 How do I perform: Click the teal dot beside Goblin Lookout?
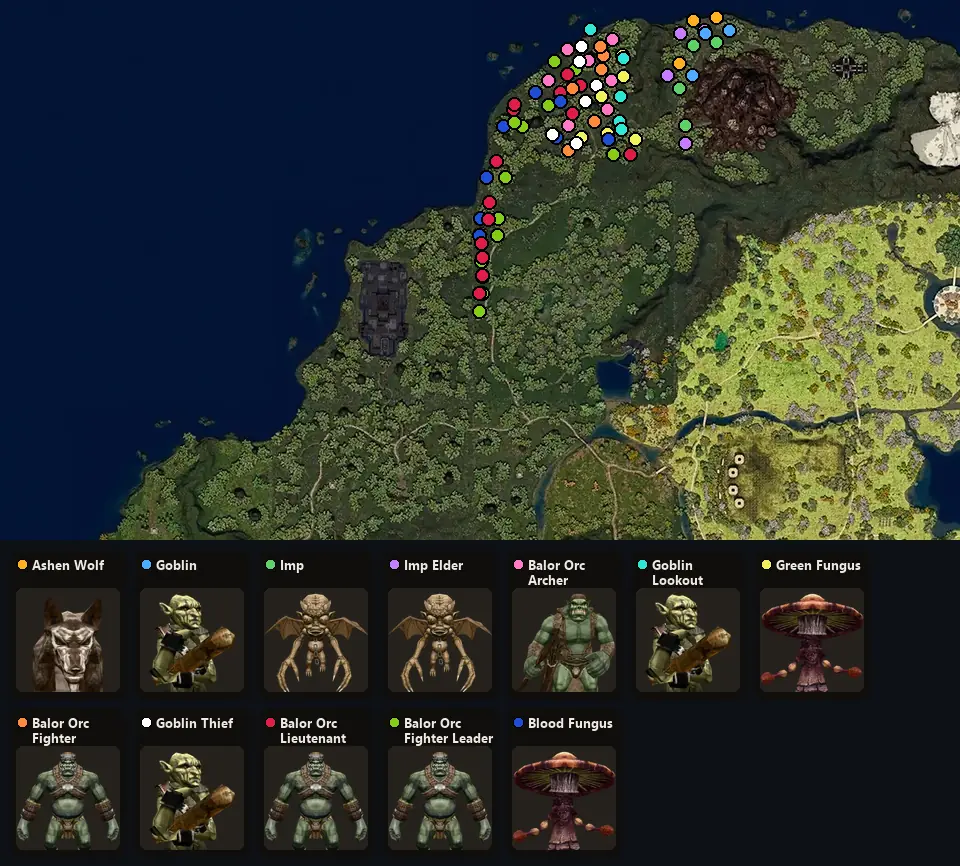pos(642,565)
